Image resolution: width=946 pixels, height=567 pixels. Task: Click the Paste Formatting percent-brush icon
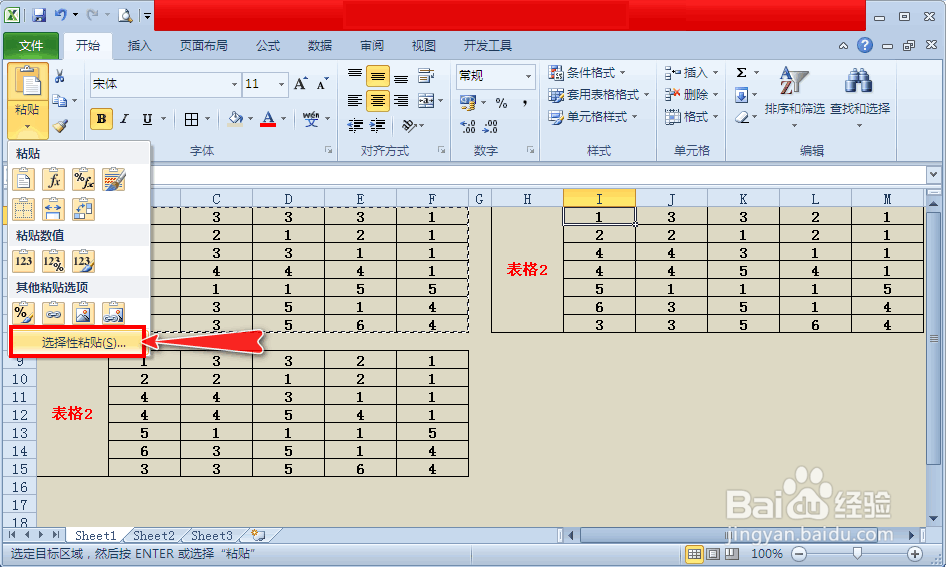pyautogui.click(x=24, y=313)
